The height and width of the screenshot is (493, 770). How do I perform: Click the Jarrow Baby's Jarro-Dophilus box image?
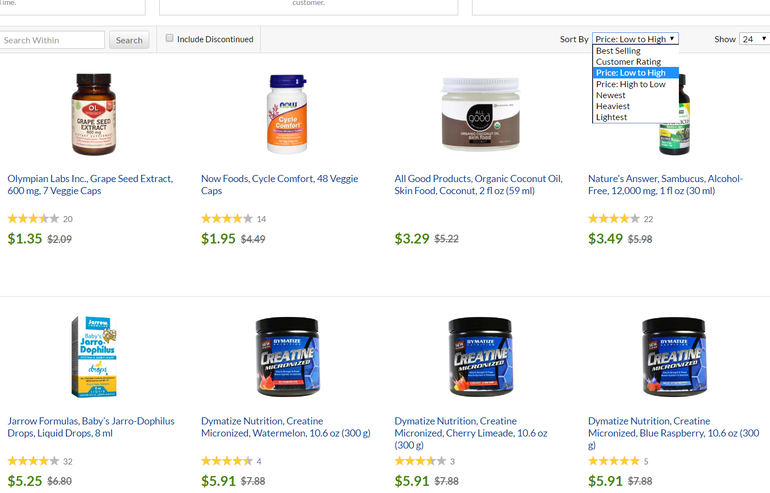pyautogui.click(x=94, y=356)
